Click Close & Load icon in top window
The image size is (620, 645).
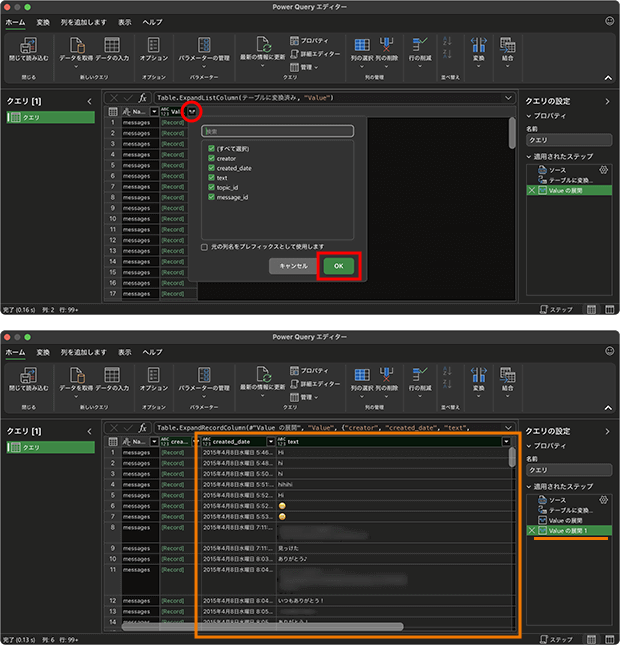28,45
